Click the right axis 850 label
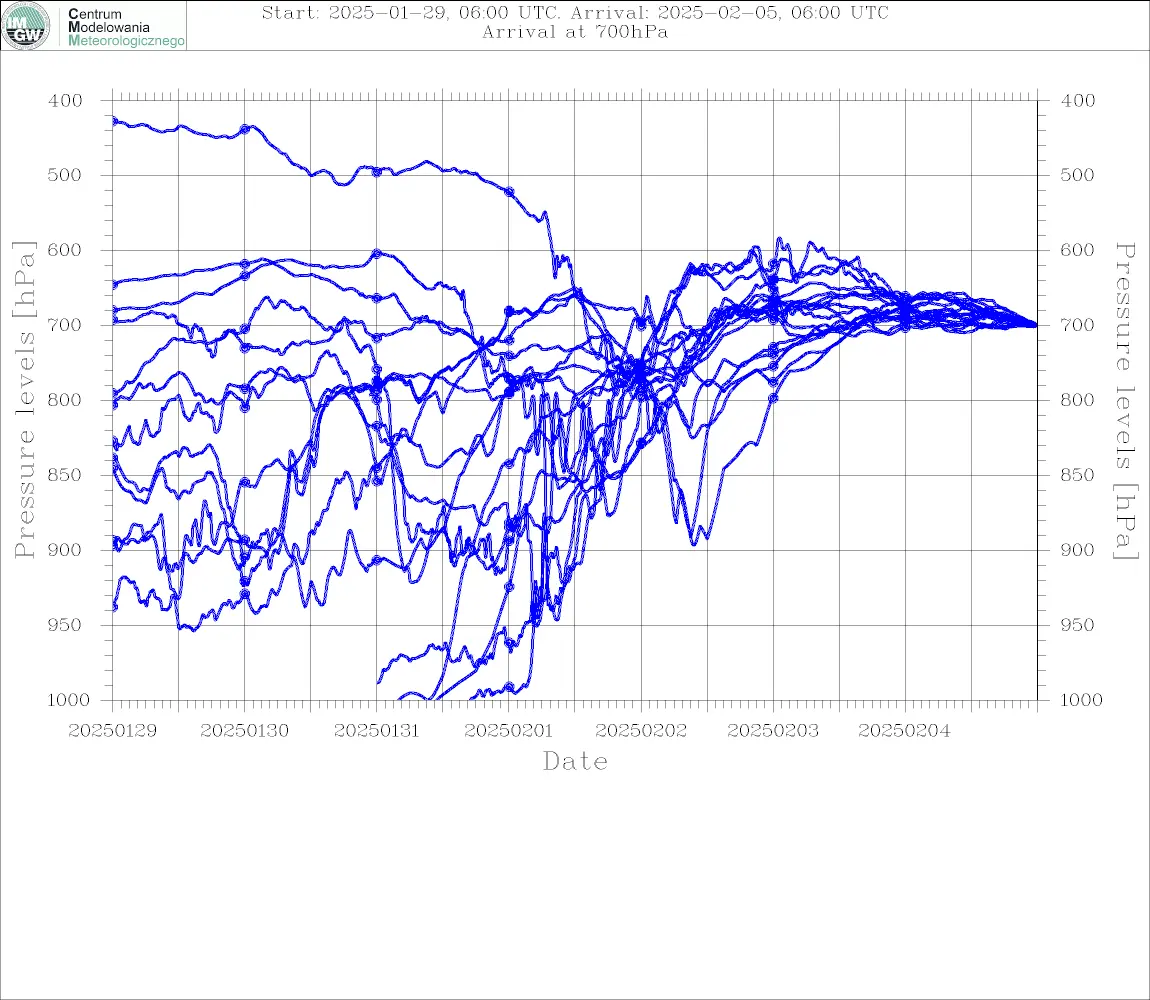The width and height of the screenshot is (1150, 1000). tap(1078, 475)
